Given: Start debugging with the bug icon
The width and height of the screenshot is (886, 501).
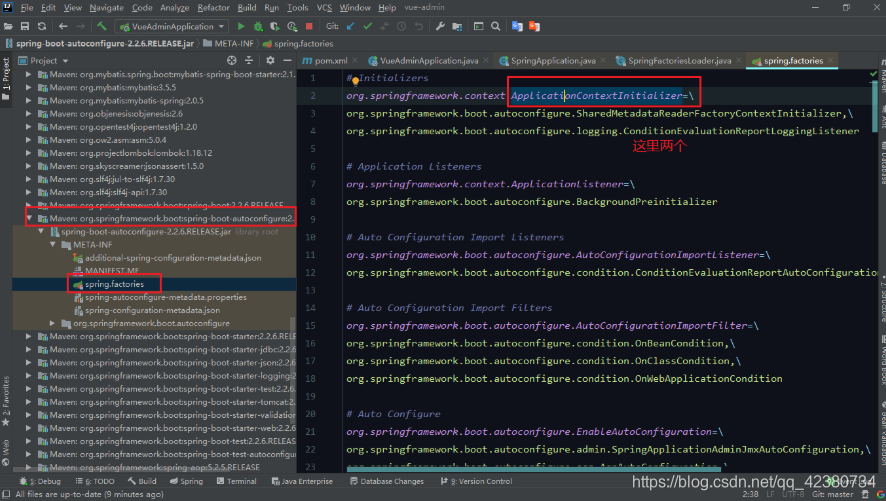Looking at the screenshot, I should coord(258,27).
